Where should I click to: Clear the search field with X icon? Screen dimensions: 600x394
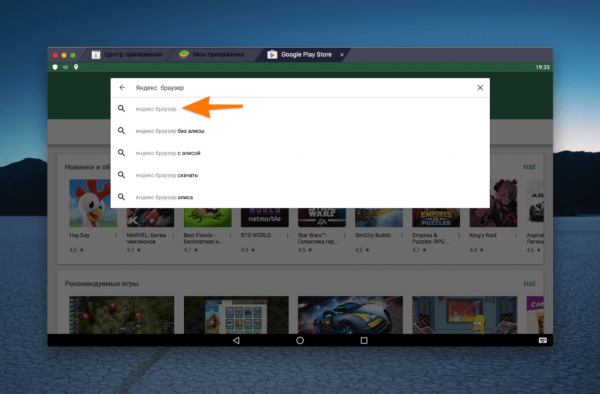click(480, 88)
